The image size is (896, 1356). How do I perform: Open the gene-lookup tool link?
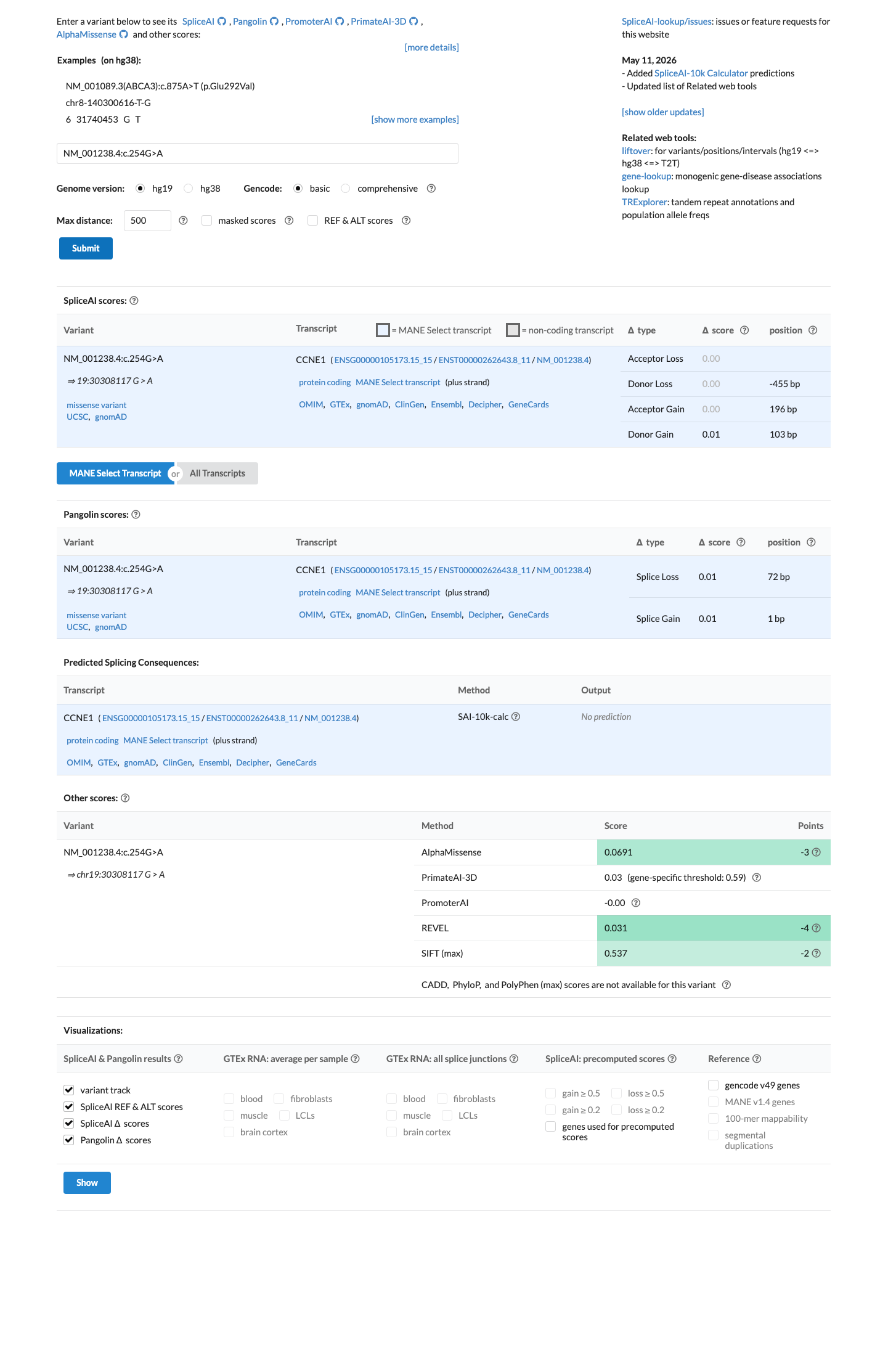point(646,176)
